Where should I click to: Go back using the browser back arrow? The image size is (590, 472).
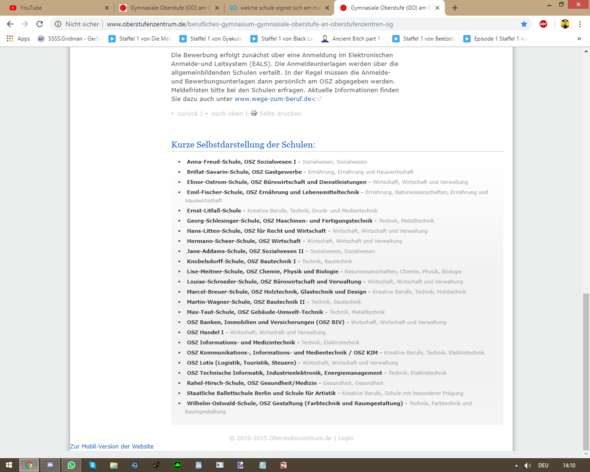coord(10,24)
